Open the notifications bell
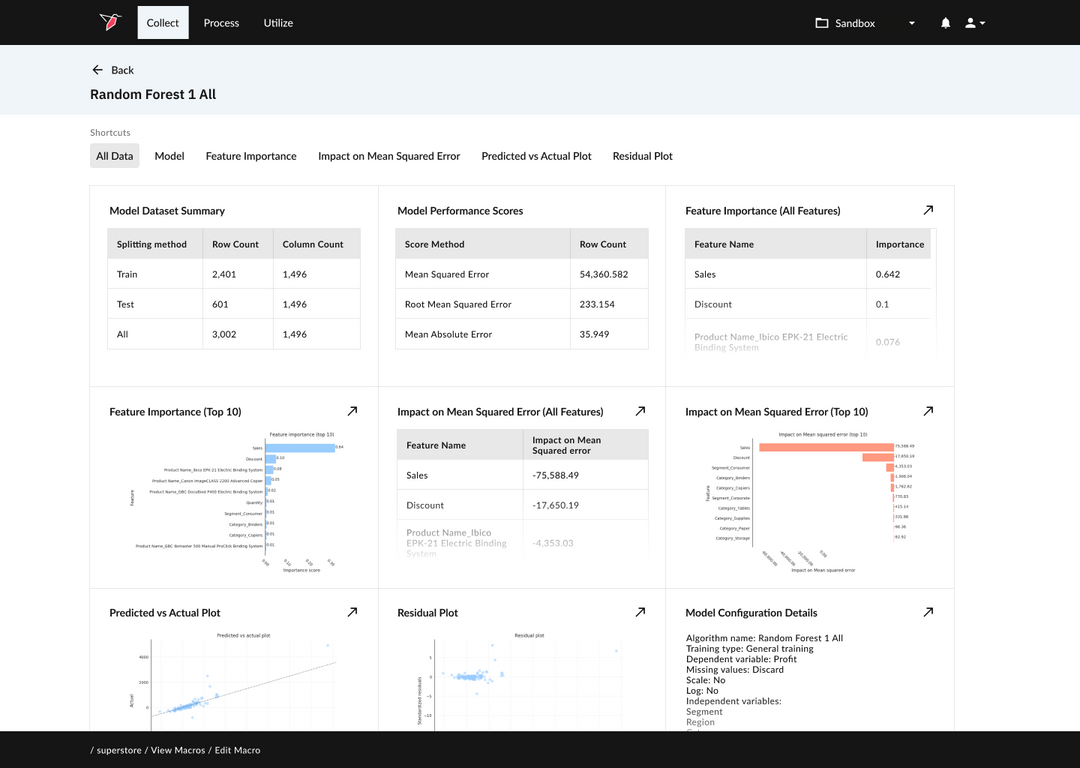Screen dimensions: 1080x768 [945, 23]
